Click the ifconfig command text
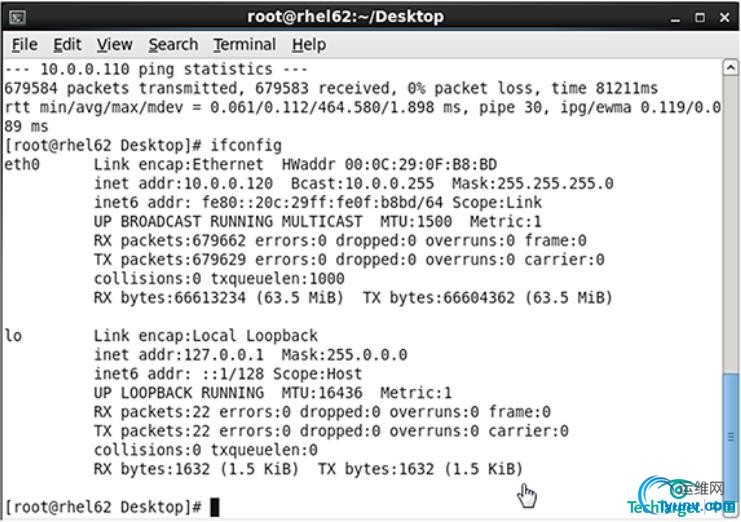Image resolution: width=741 pixels, height=522 pixels. pyautogui.click(x=246, y=145)
